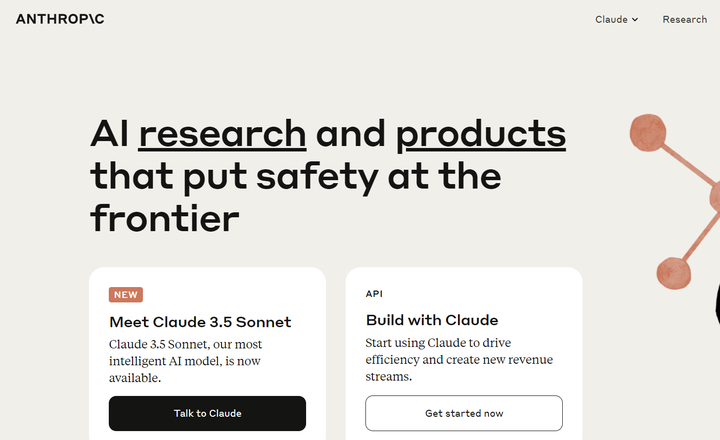Click the word "frontier" in the headline

pyautogui.click(x=165, y=218)
